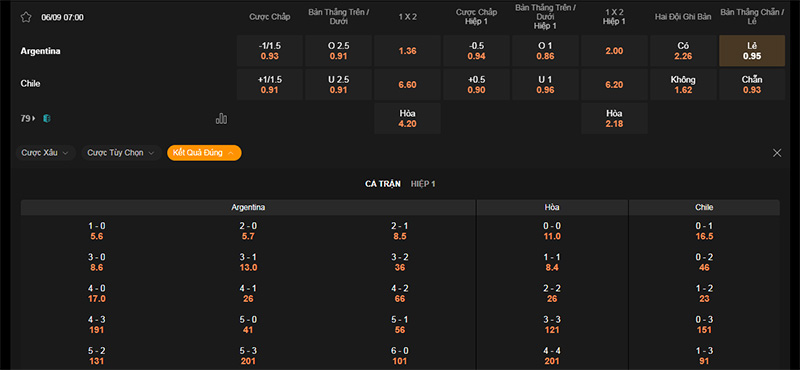Choose draw score 1 - 1 at 8.4

tap(552, 262)
